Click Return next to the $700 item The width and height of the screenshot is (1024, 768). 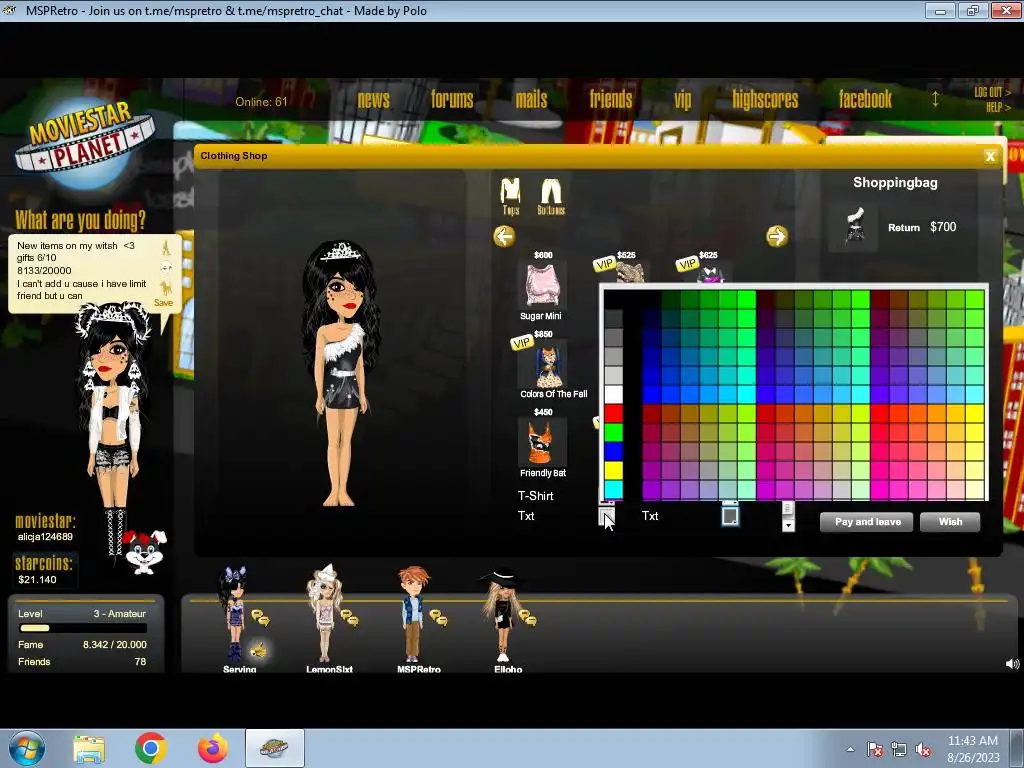(904, 227)
